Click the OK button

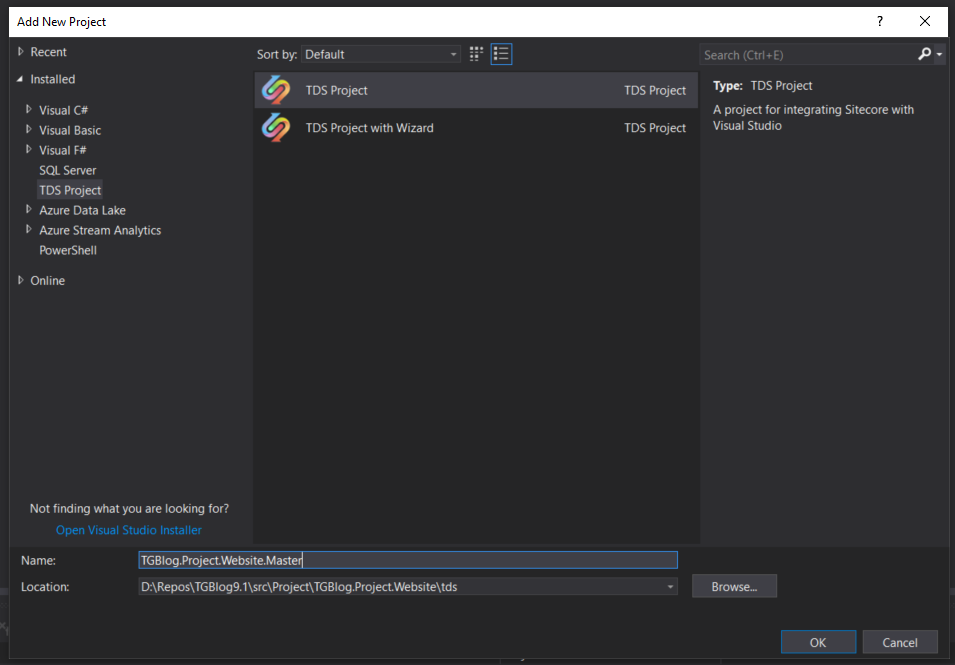click(818, 642)
